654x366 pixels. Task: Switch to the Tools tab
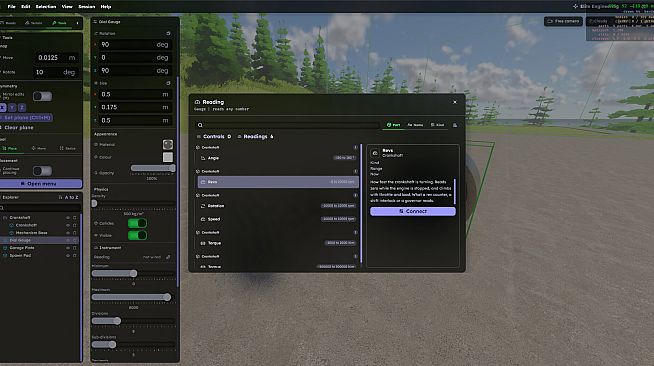60,23
